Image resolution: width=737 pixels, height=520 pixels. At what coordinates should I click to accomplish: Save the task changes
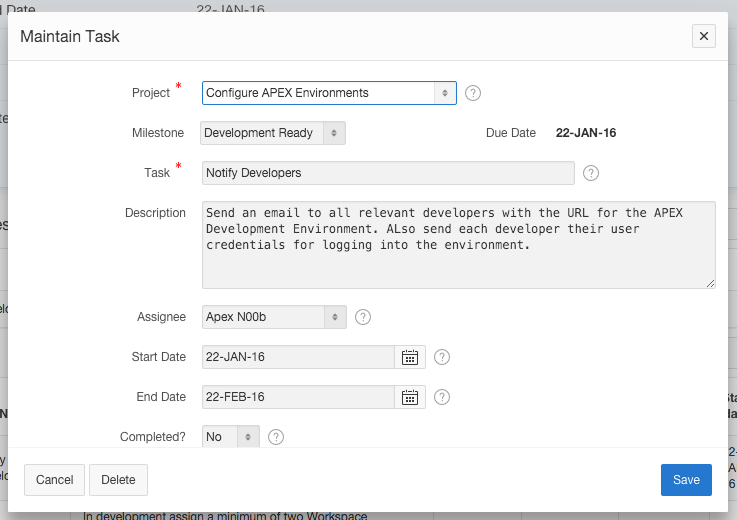click(x=686, y=480)
